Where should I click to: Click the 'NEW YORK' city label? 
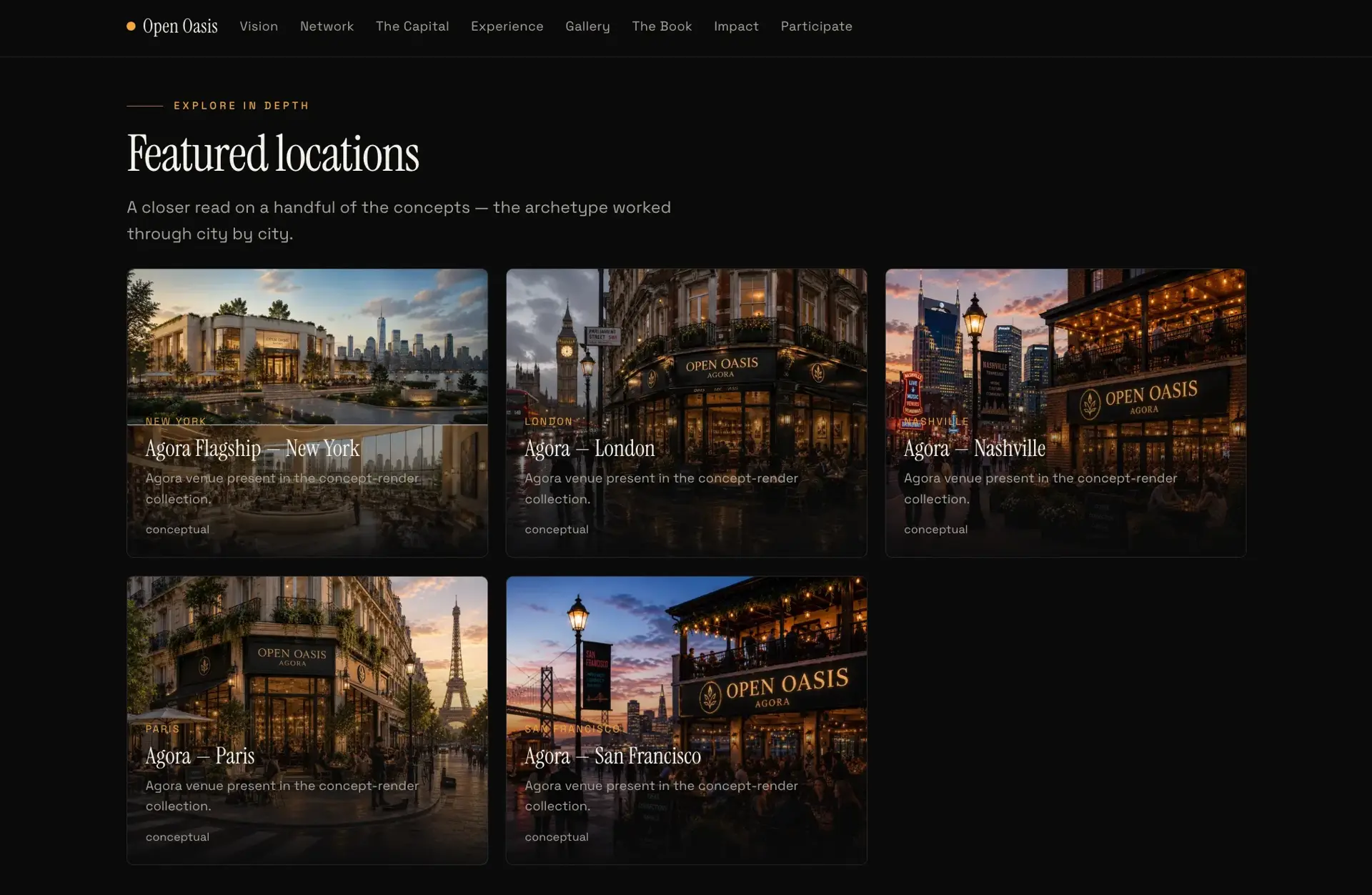click(x=176, y=422)
